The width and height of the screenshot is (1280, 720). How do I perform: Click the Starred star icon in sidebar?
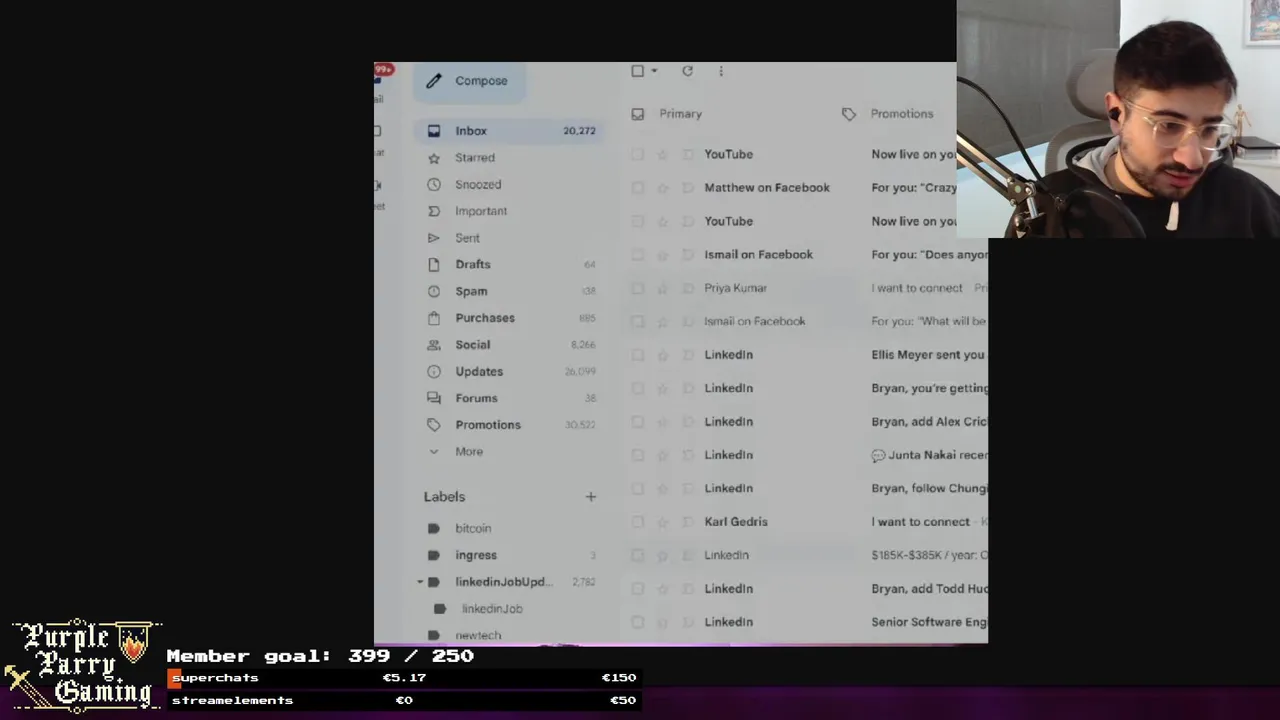coord(433,158)
